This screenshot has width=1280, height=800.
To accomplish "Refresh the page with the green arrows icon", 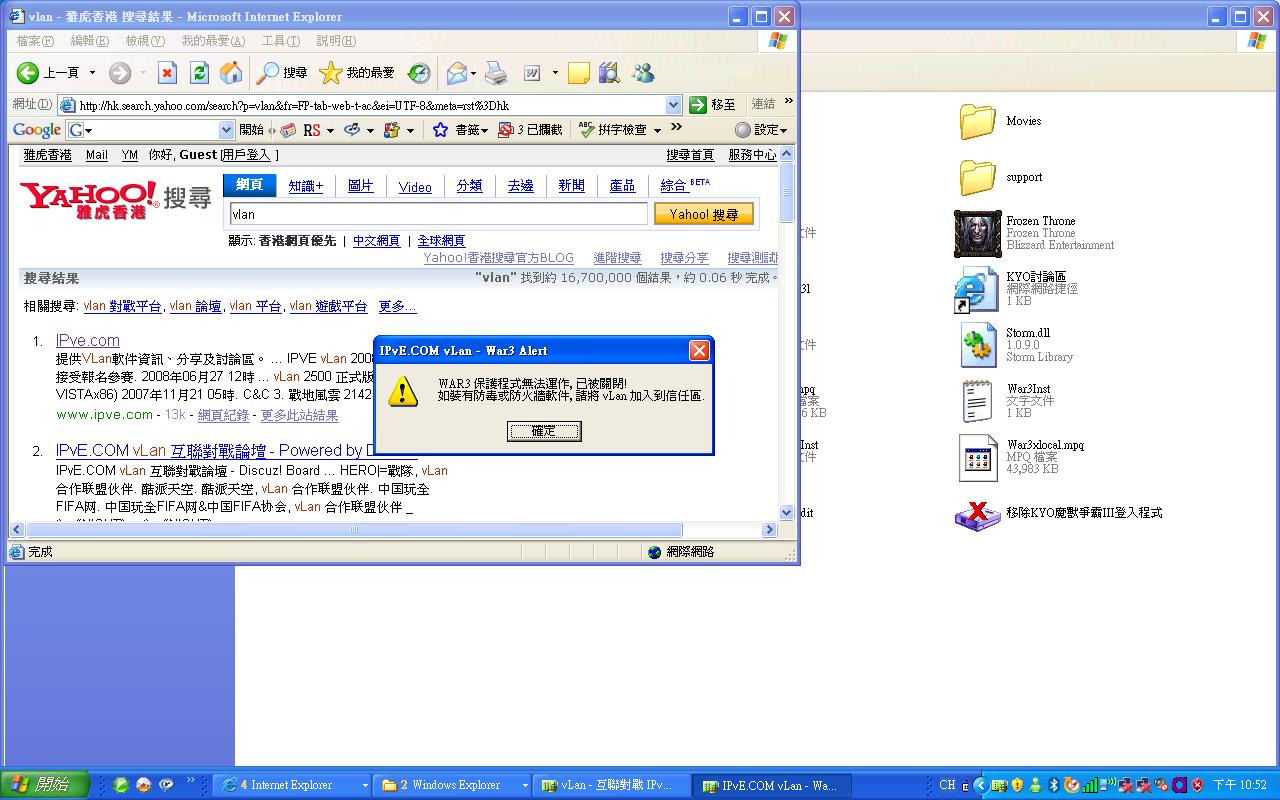I will 199,73.
